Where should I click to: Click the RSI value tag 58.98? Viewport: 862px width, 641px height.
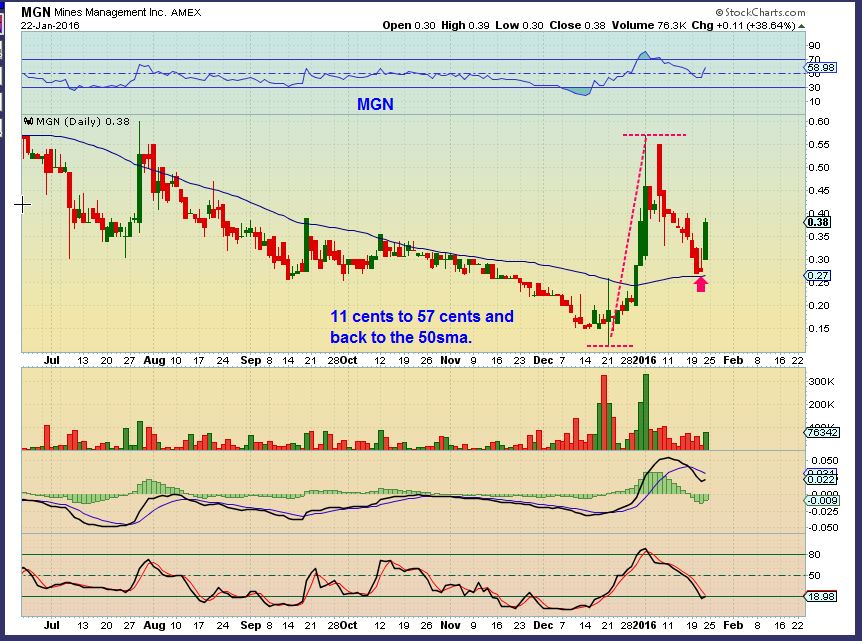(x=820, y=68)
